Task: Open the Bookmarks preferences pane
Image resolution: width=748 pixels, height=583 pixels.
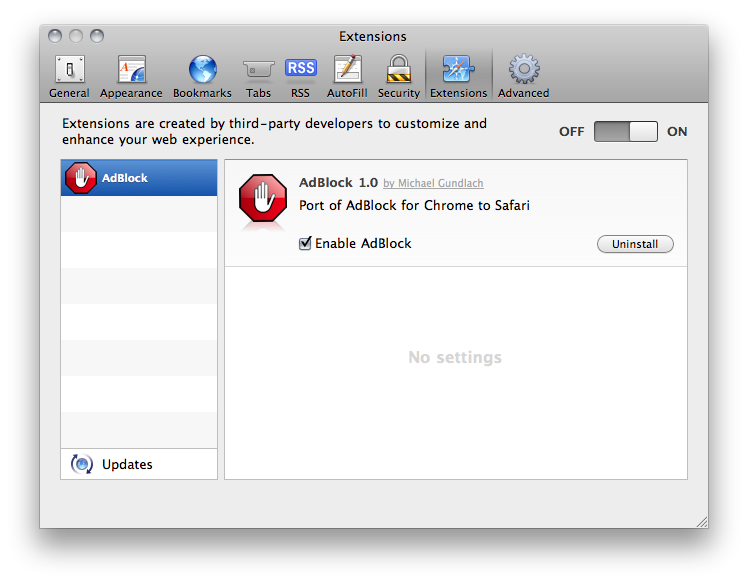Action: coord(202,76)
